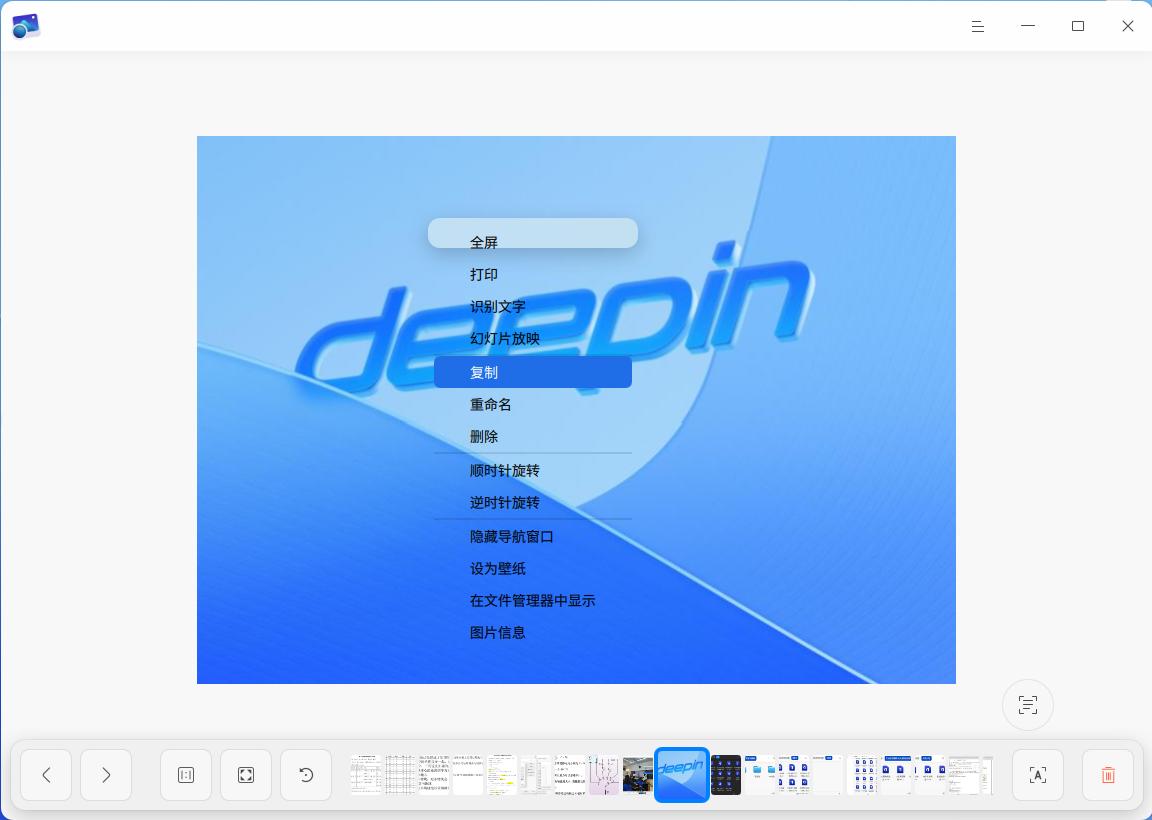The width and height of the screenshot is (1152, 820).
Task: Show image at 1:1 actual size
Action: coord(186,775)
